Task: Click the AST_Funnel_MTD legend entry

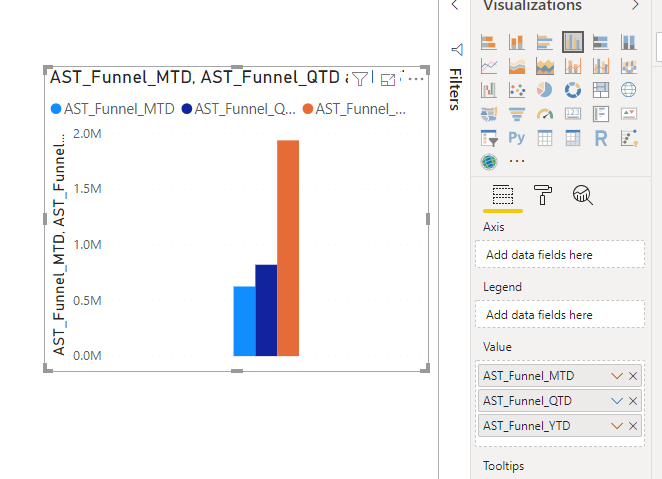Action: (x=113, y=109)
